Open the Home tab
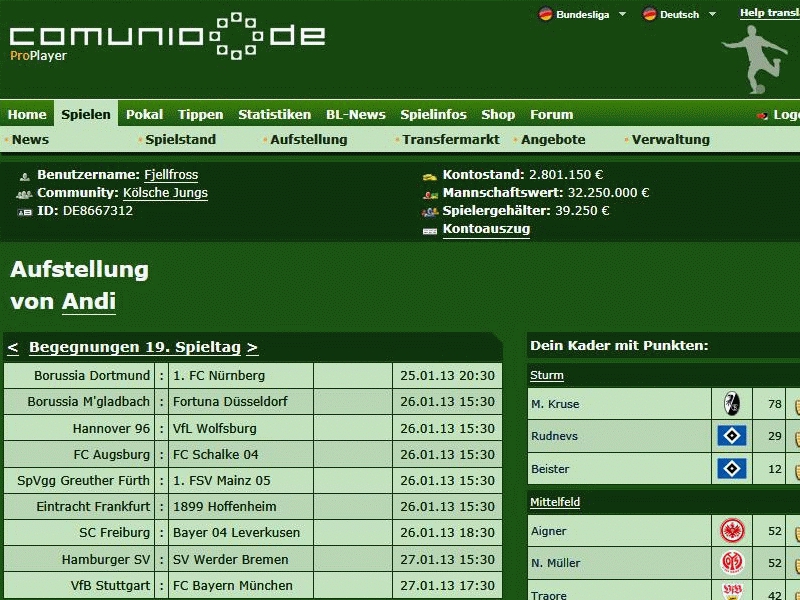Image resolution: width=800 pixels, height=600 pixels. point(27,114)
